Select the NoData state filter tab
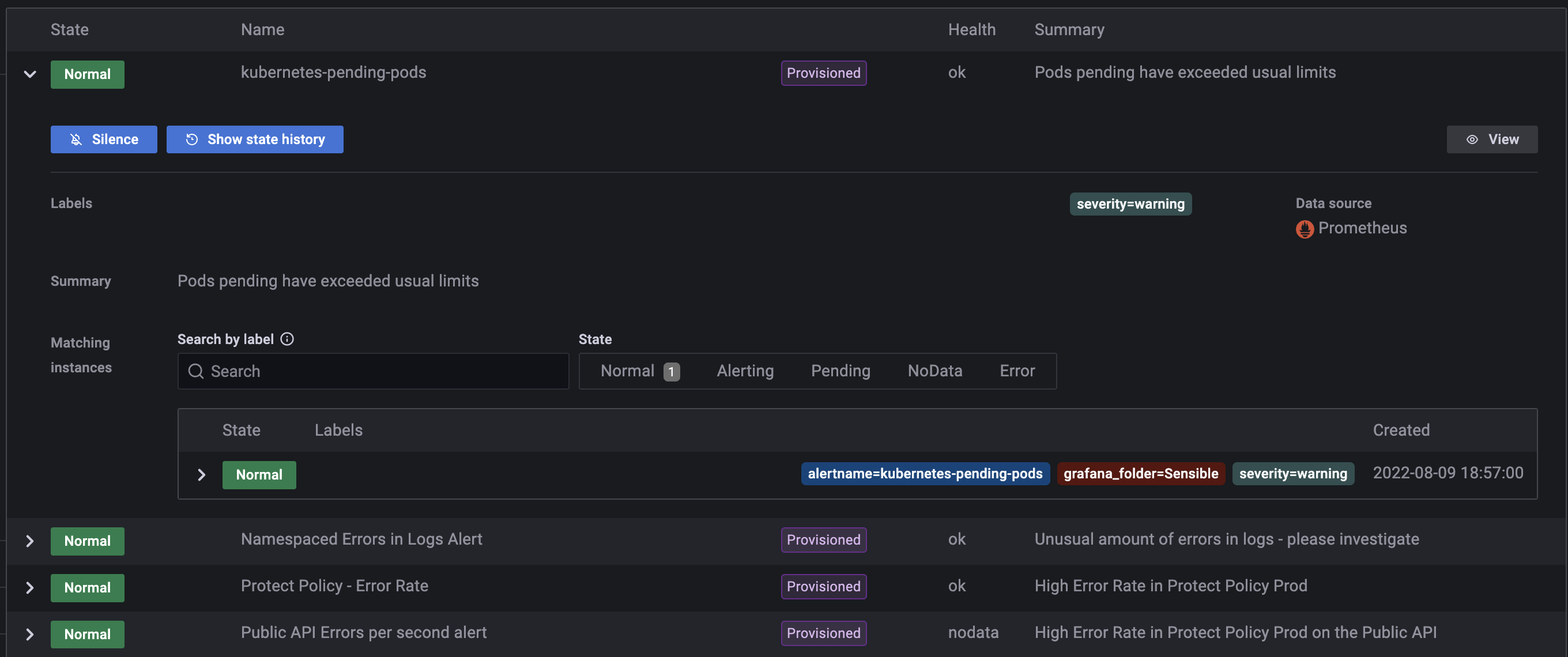Screen dimensions: 1568x657 [x=934, y=371]
